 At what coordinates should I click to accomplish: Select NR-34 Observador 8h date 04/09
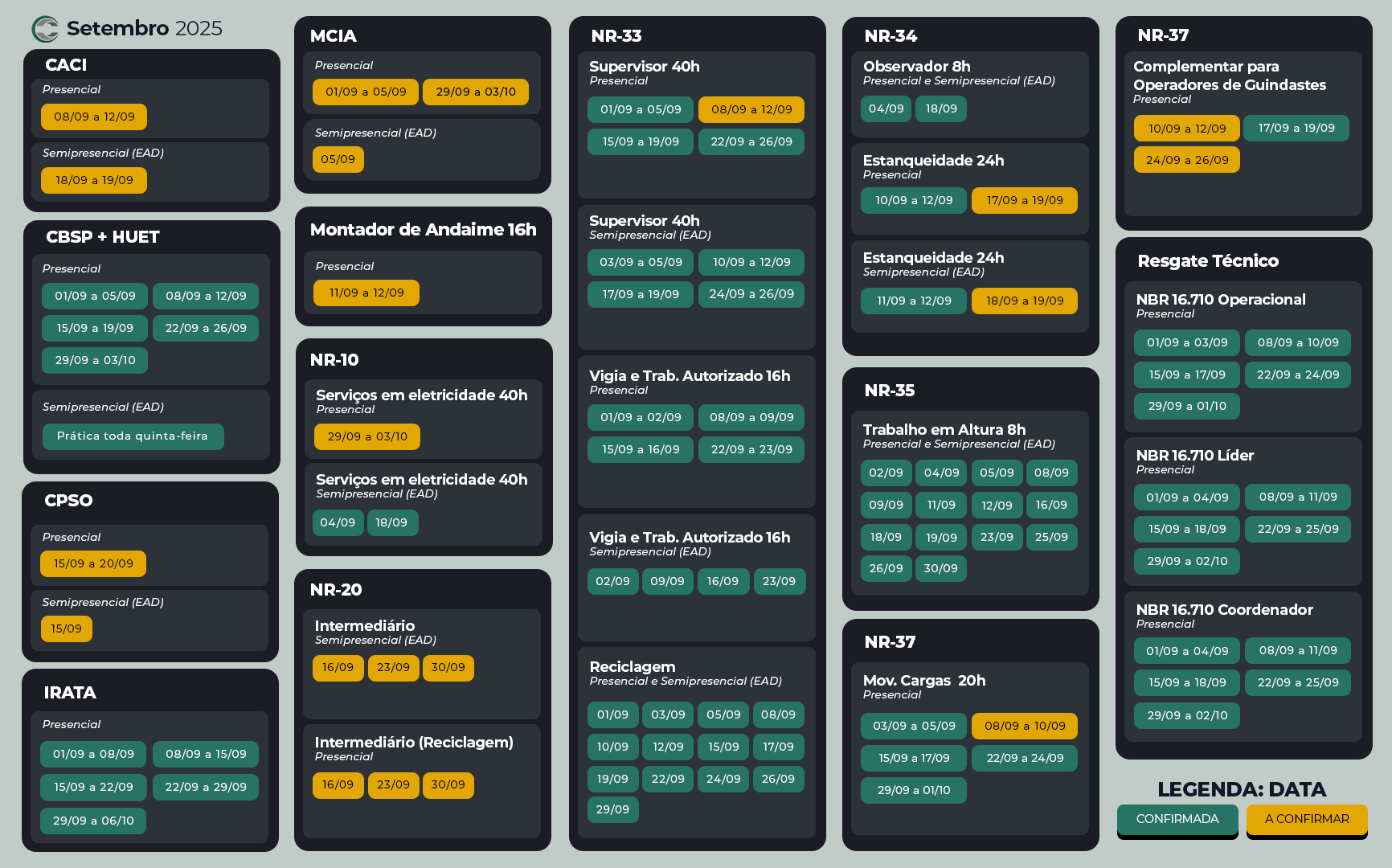coord(886,108)
